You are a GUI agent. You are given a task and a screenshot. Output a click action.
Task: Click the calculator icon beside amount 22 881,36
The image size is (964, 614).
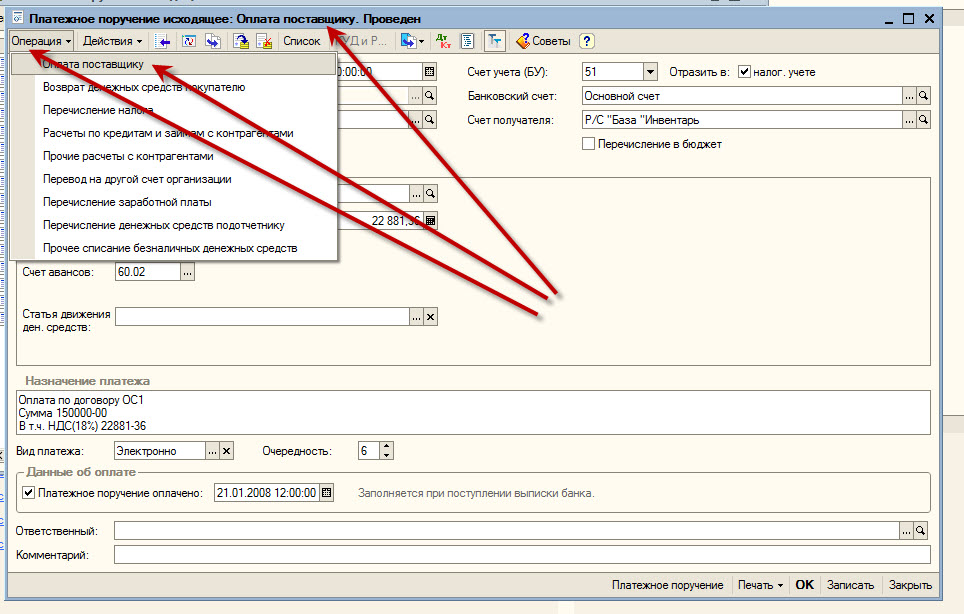pos(431,220)
